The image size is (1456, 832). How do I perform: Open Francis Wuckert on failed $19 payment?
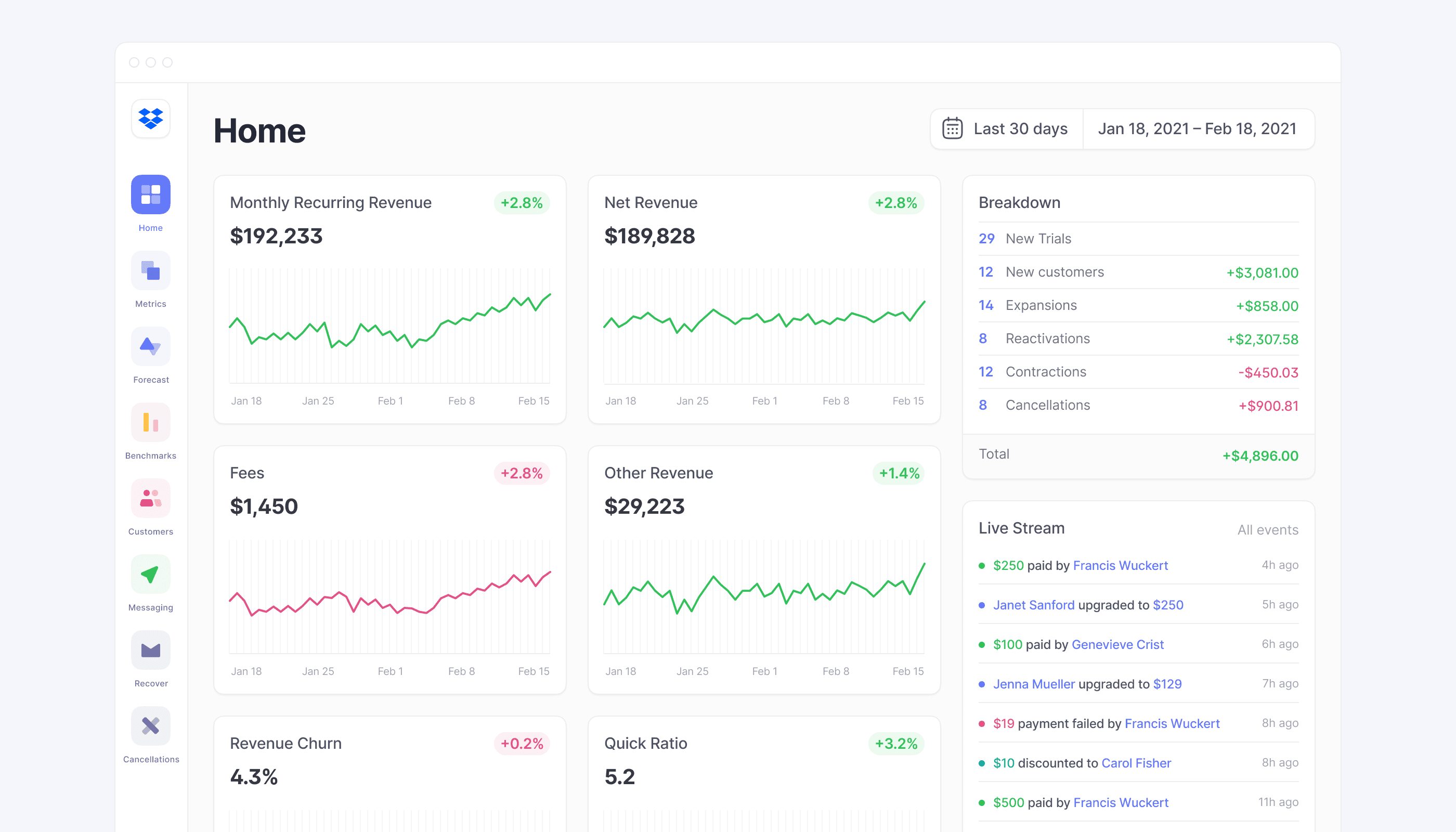click(1172, 723)
